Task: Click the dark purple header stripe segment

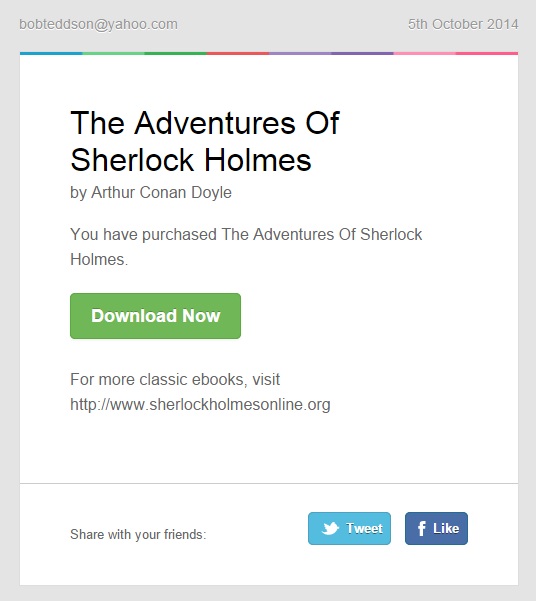Action: coord(362,53)
